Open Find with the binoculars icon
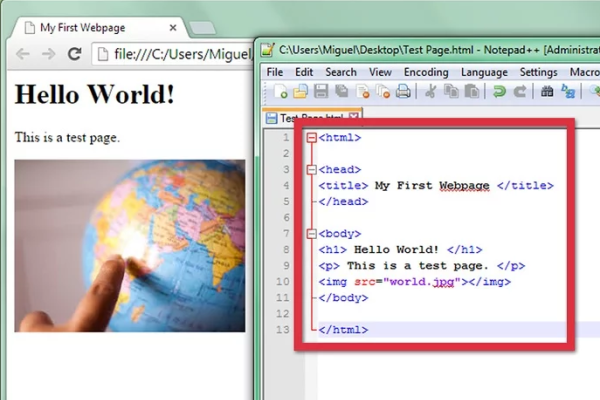The width and height of the screenshot is (600, 400). pos(547,91)
